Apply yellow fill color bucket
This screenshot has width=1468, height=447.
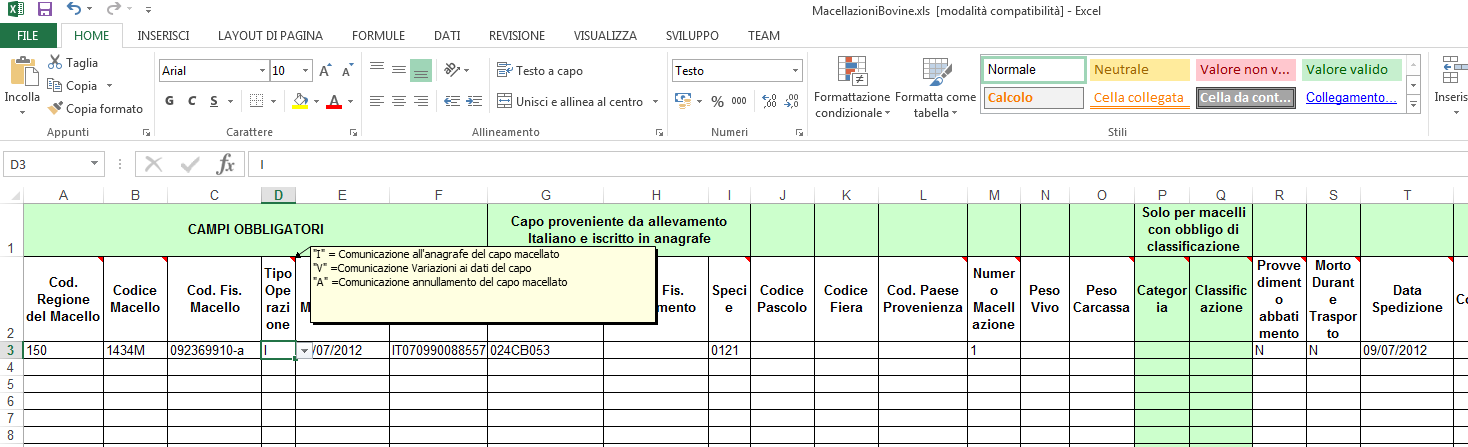coord(299,101)
